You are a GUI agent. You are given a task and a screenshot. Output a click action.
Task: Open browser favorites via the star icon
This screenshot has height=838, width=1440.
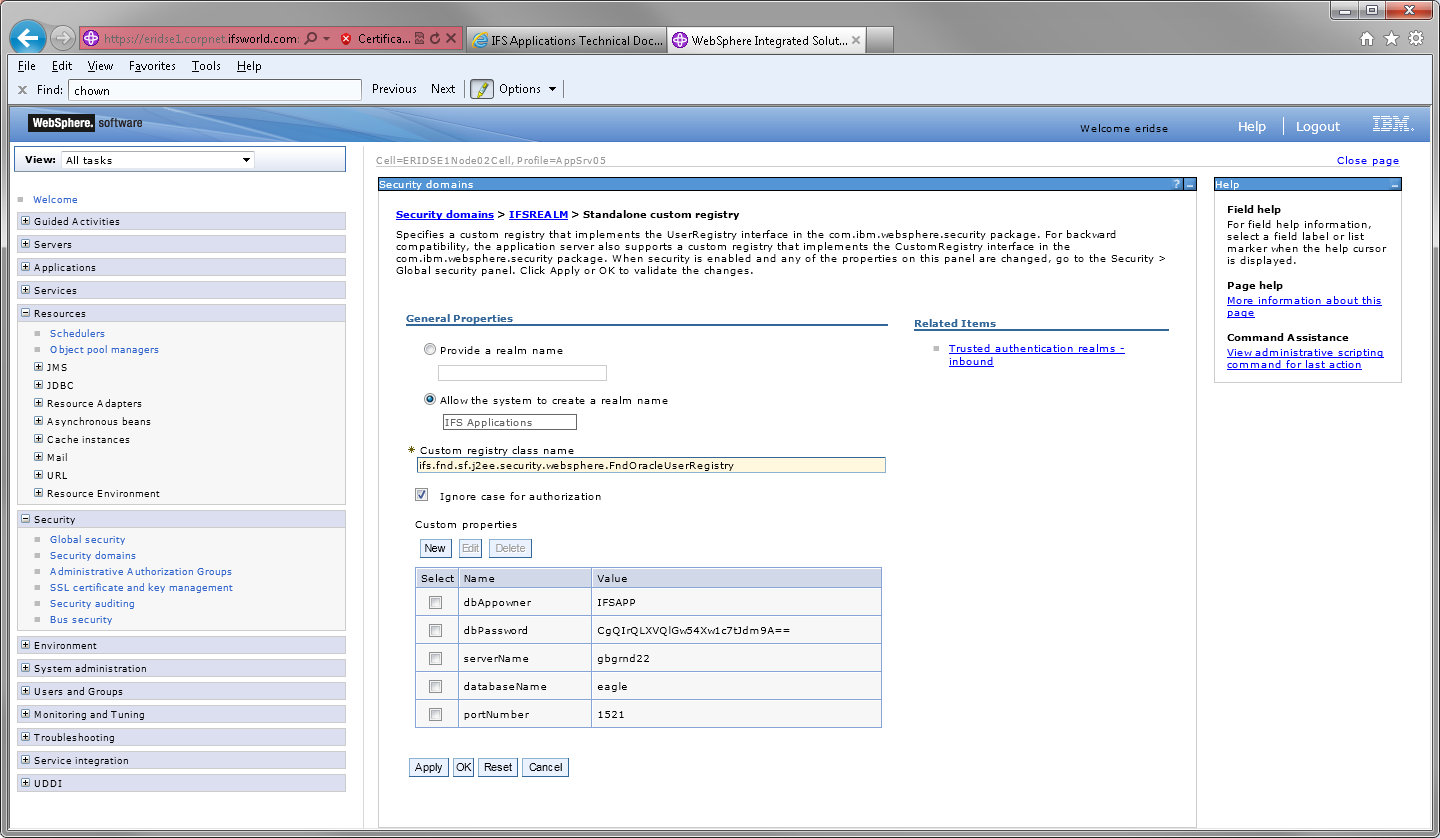(x=1391, y=38)
